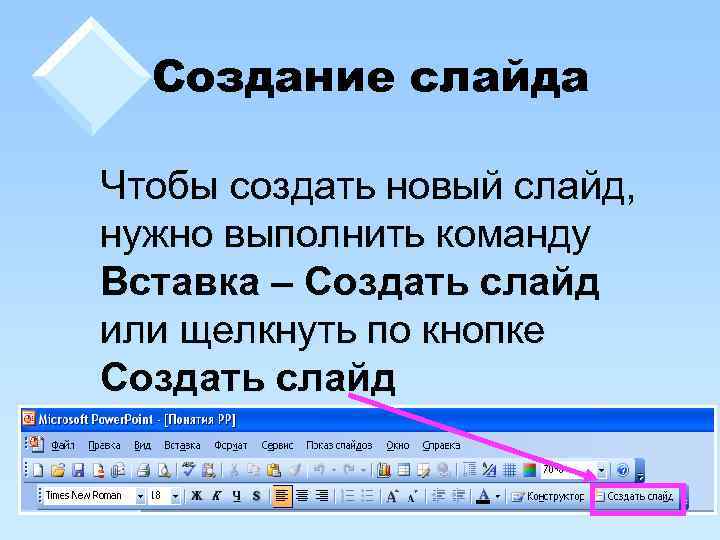The image size is (720, 540).
Task: Select the Format Painter brush icon
Action: click(x=294, y=470)
